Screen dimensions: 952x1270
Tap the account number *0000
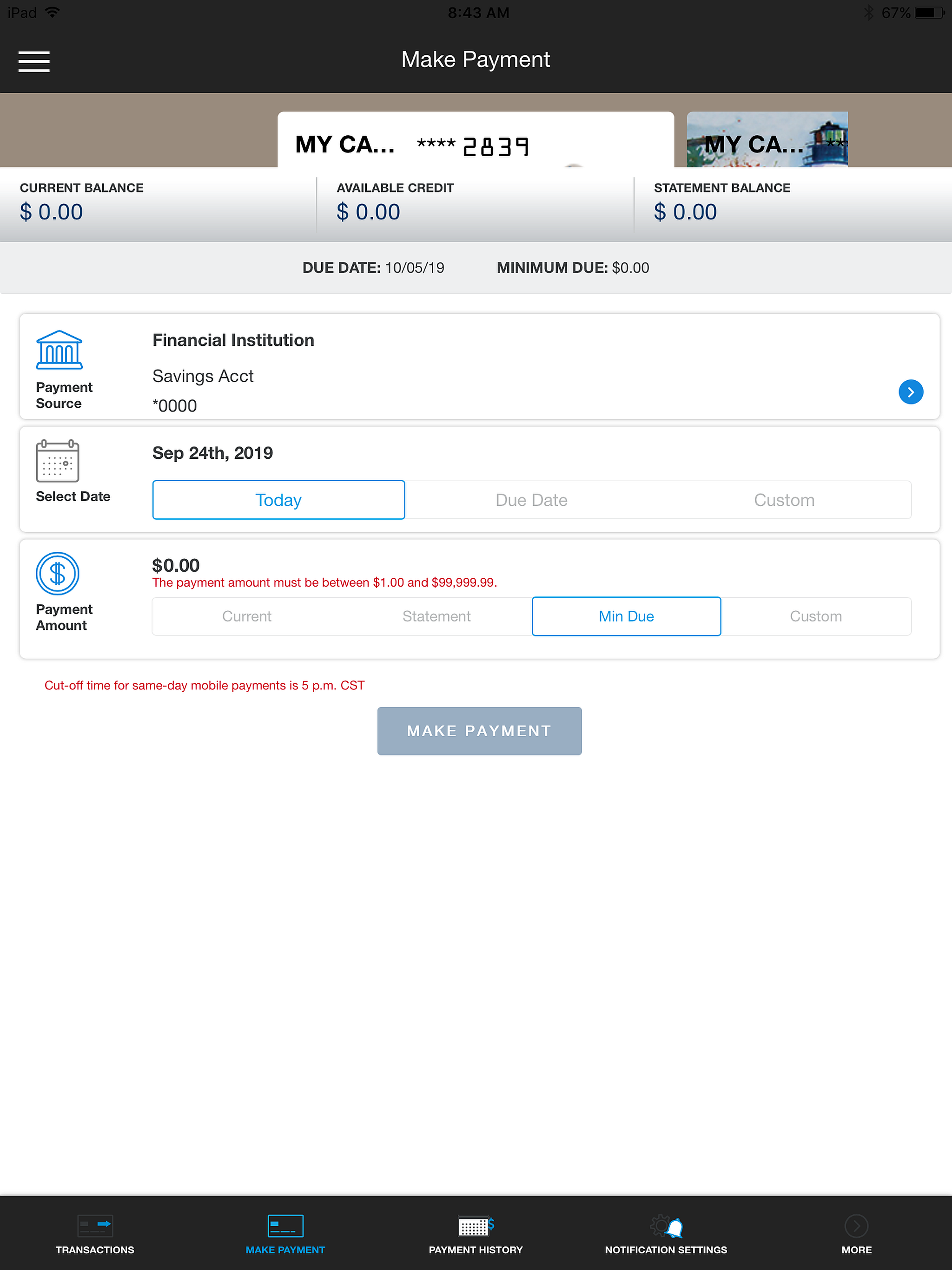pyautogui.click(x=175, y=406)
